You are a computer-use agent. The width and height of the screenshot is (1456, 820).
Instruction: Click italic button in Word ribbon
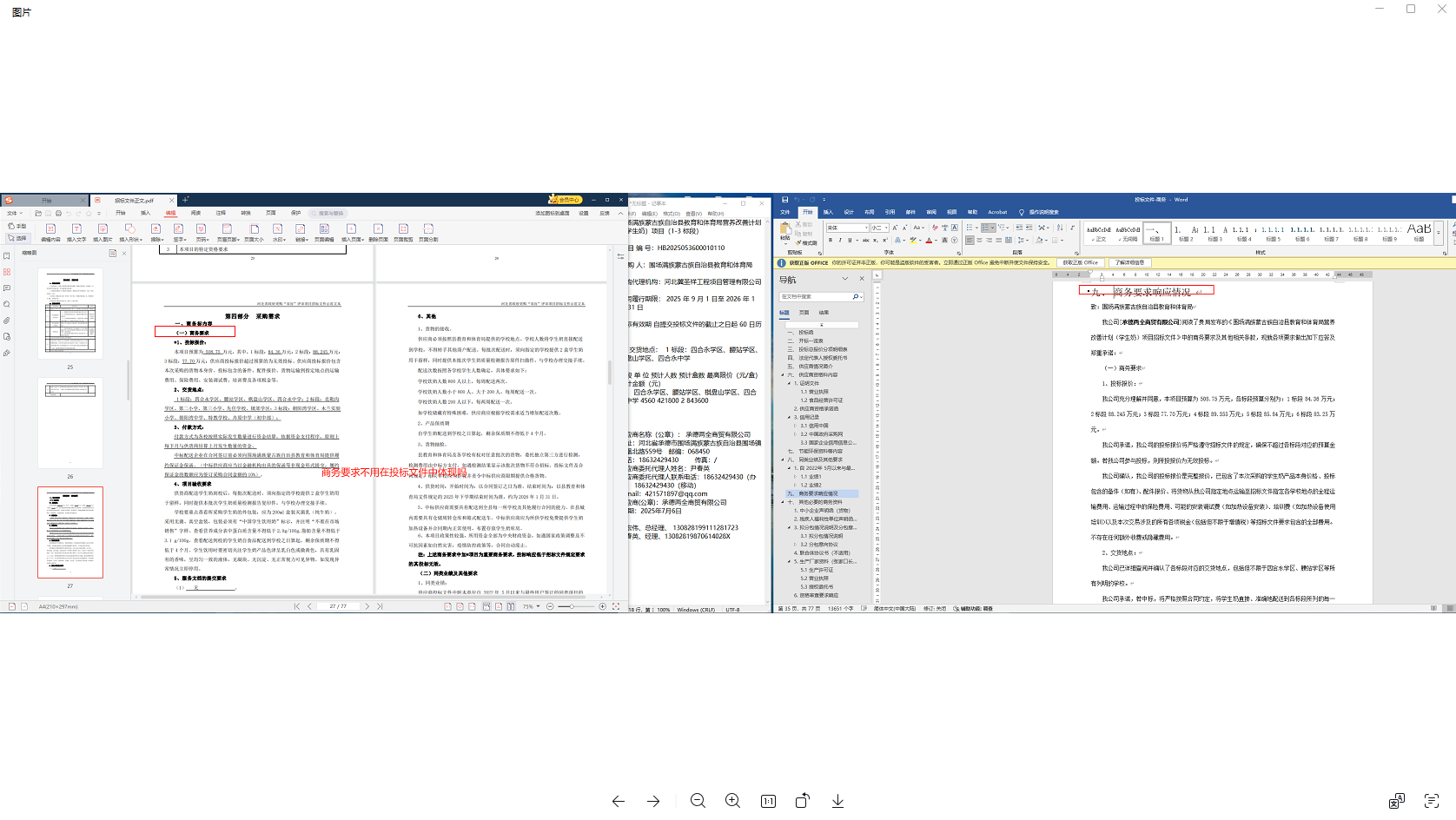click(x=840, y=241)
